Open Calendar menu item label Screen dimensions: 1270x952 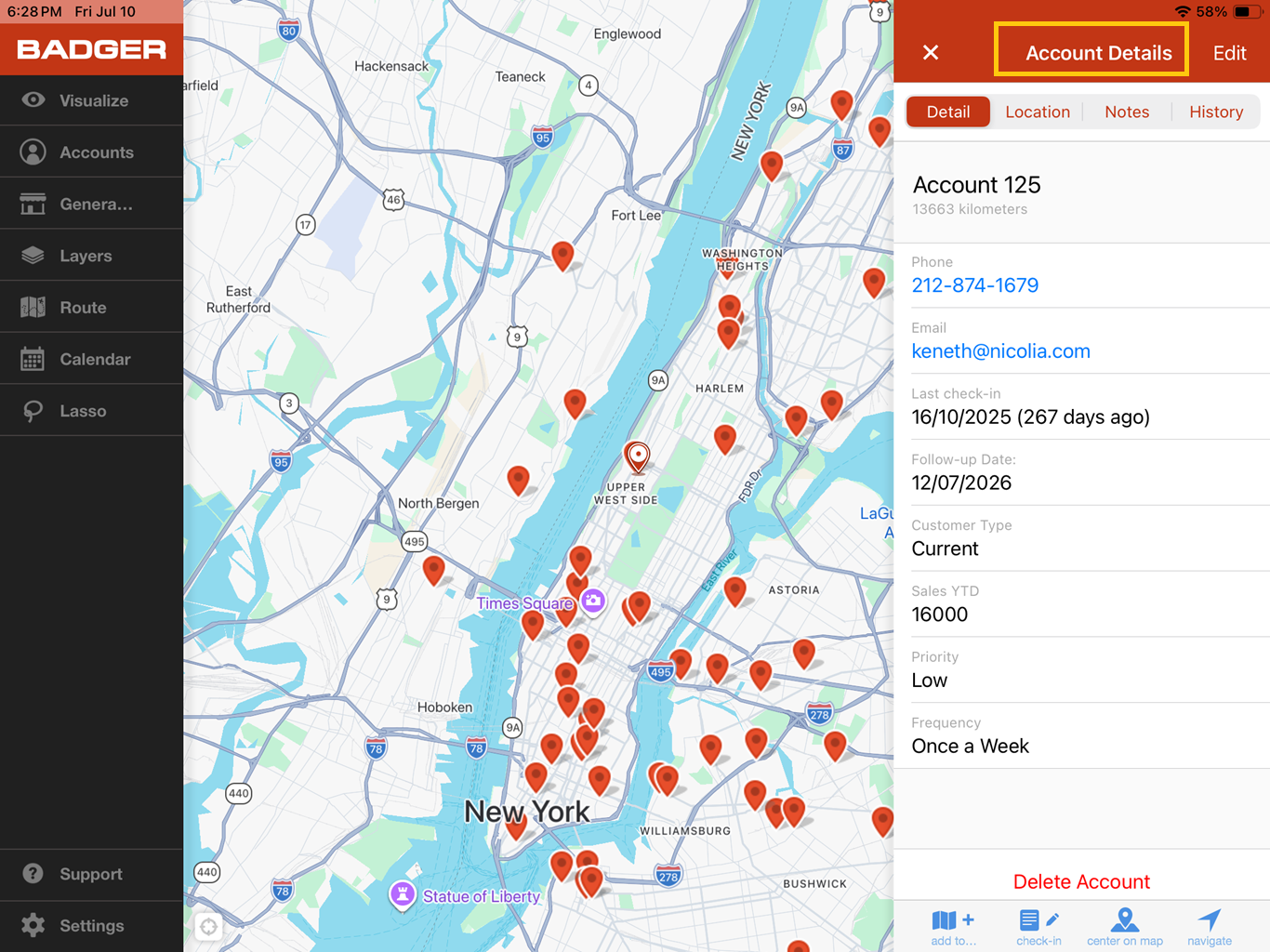[x=95, y=359]
